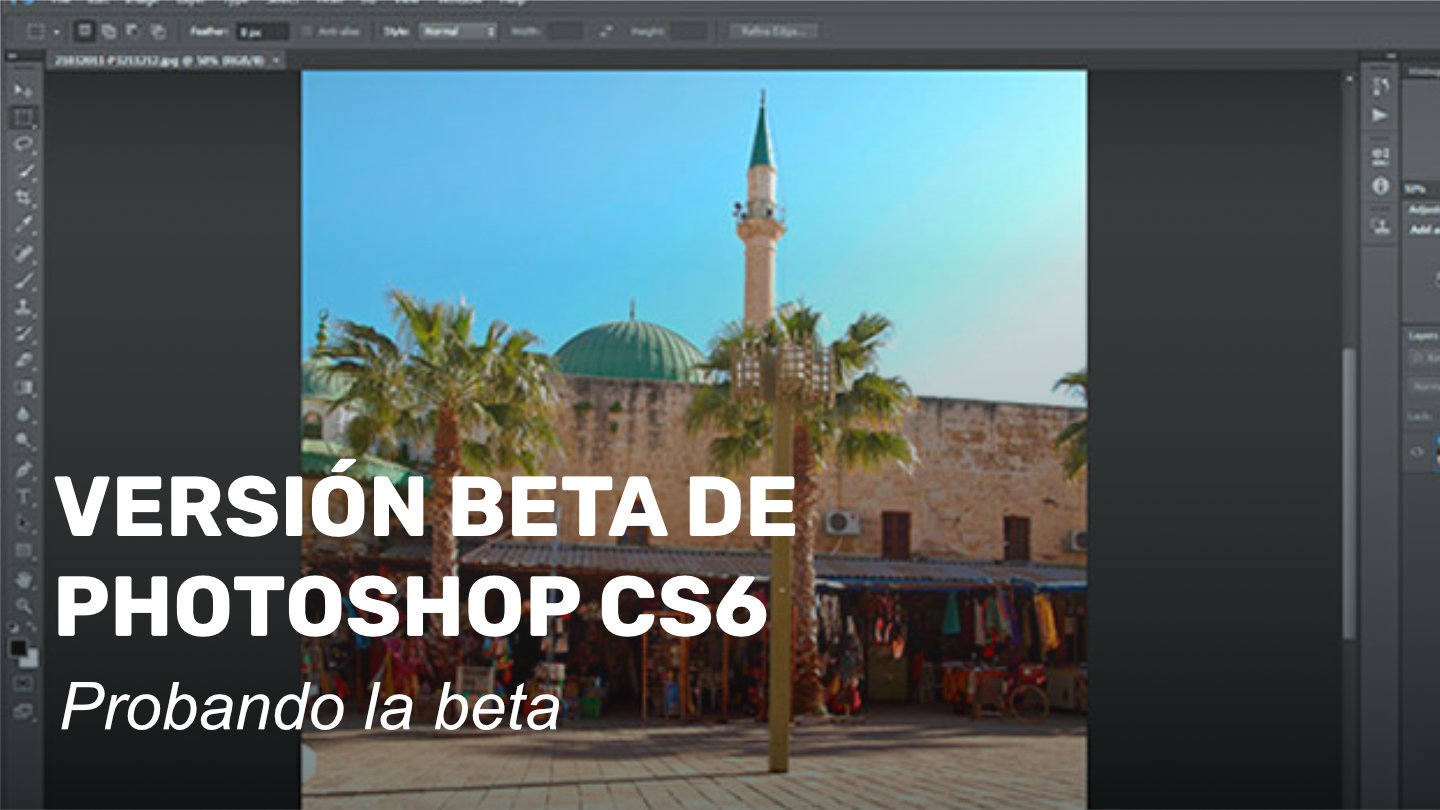Select the Brush tool

click(23, 279)
